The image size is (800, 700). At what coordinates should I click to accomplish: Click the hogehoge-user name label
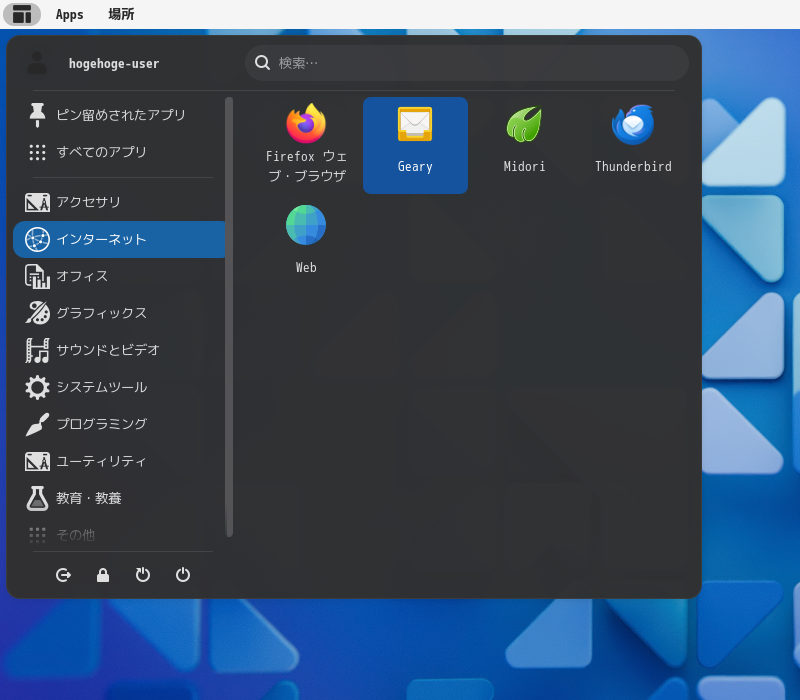click(x=114, y=64)
